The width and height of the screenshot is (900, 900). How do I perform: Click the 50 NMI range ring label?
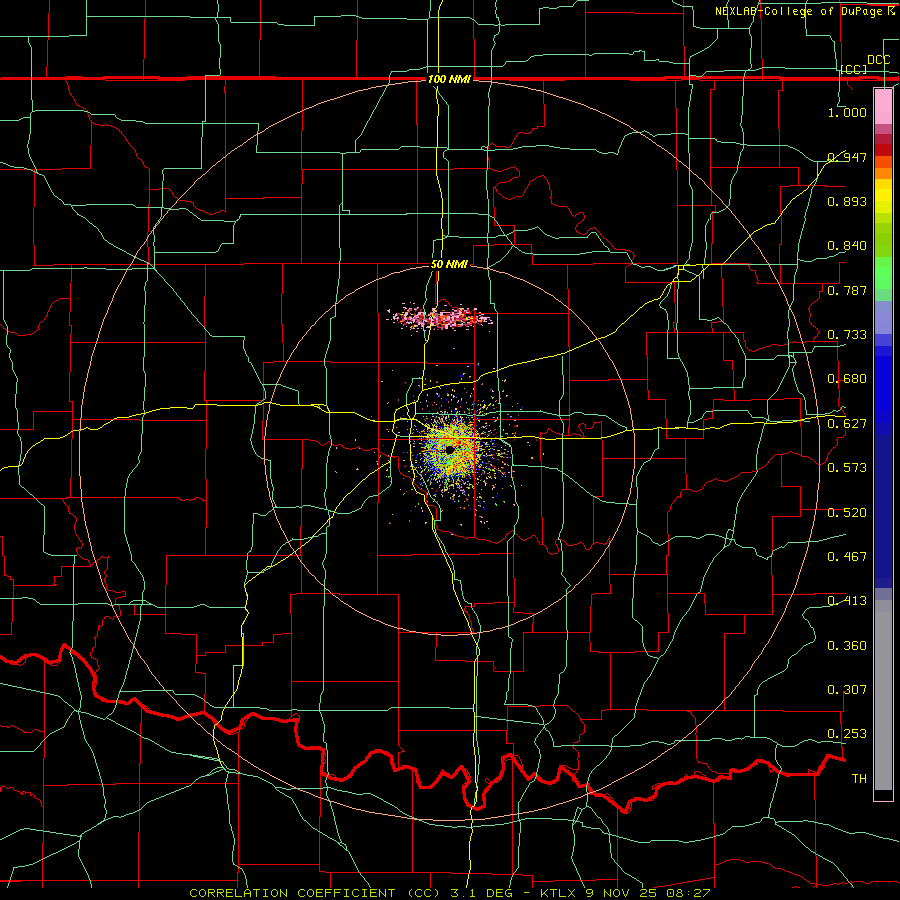point(449,265)
